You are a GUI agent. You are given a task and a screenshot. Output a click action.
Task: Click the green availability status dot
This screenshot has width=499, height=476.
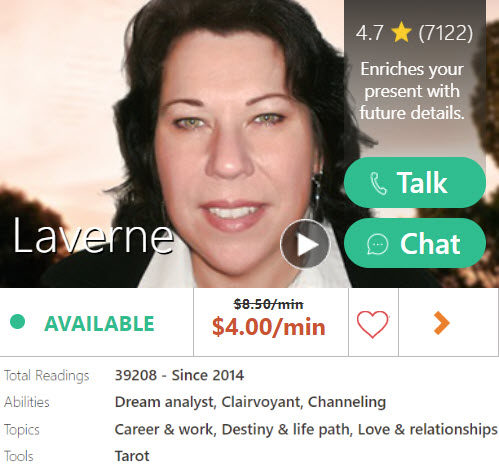coord(18,322)
